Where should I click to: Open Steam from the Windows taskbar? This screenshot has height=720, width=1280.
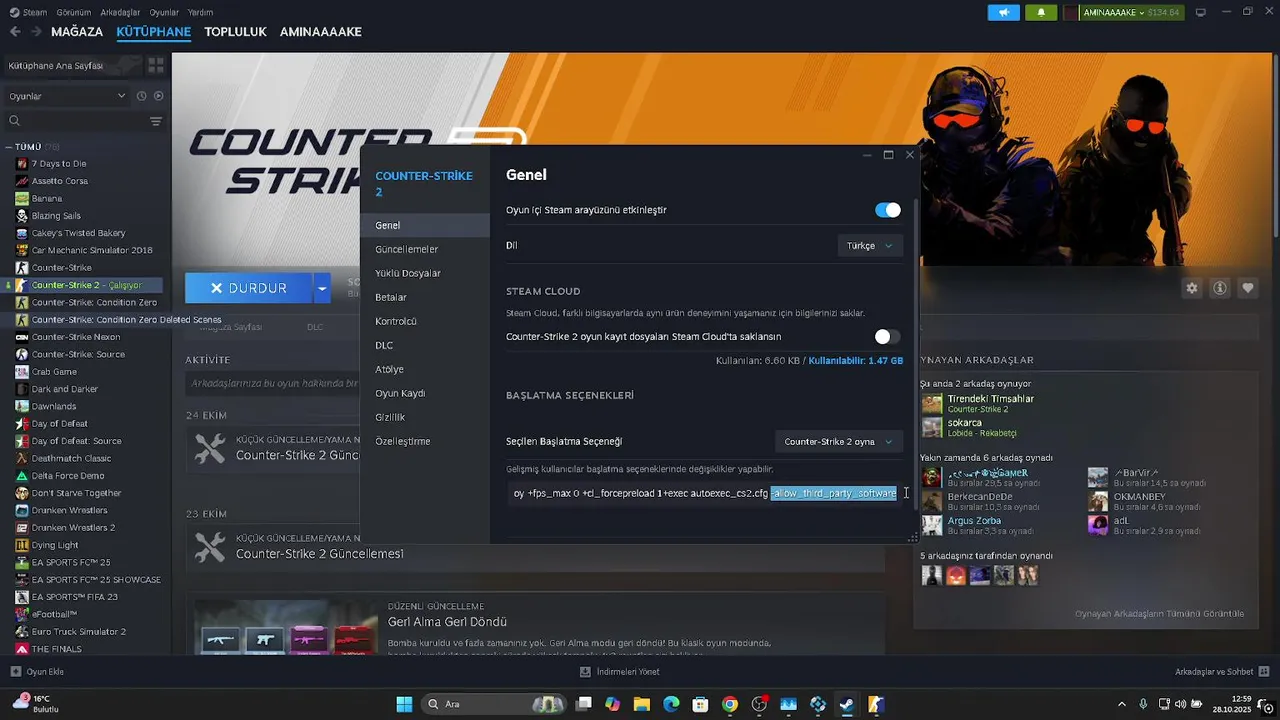coord(846,704)
